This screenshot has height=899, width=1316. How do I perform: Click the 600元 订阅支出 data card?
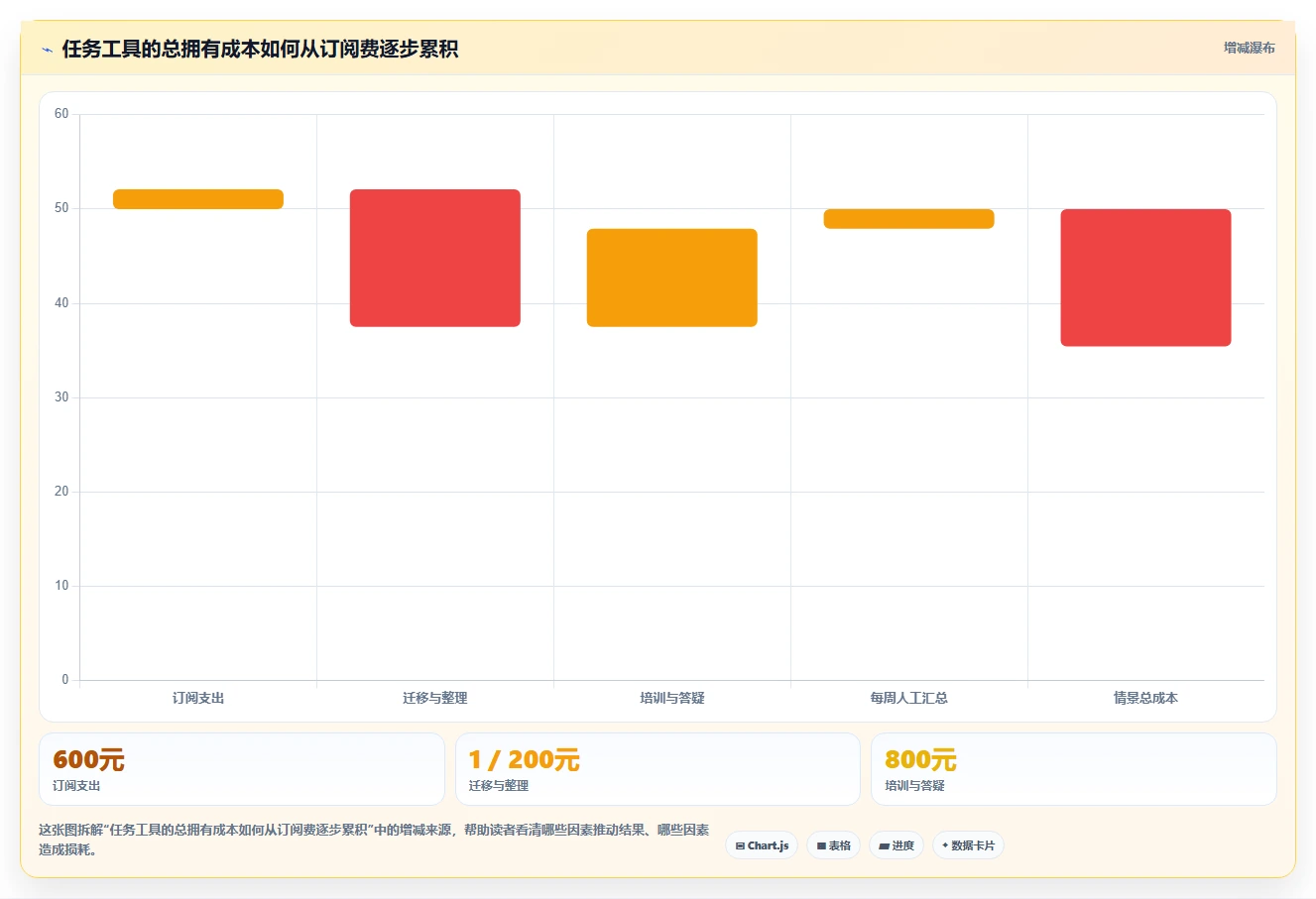[x=242, y=769]
